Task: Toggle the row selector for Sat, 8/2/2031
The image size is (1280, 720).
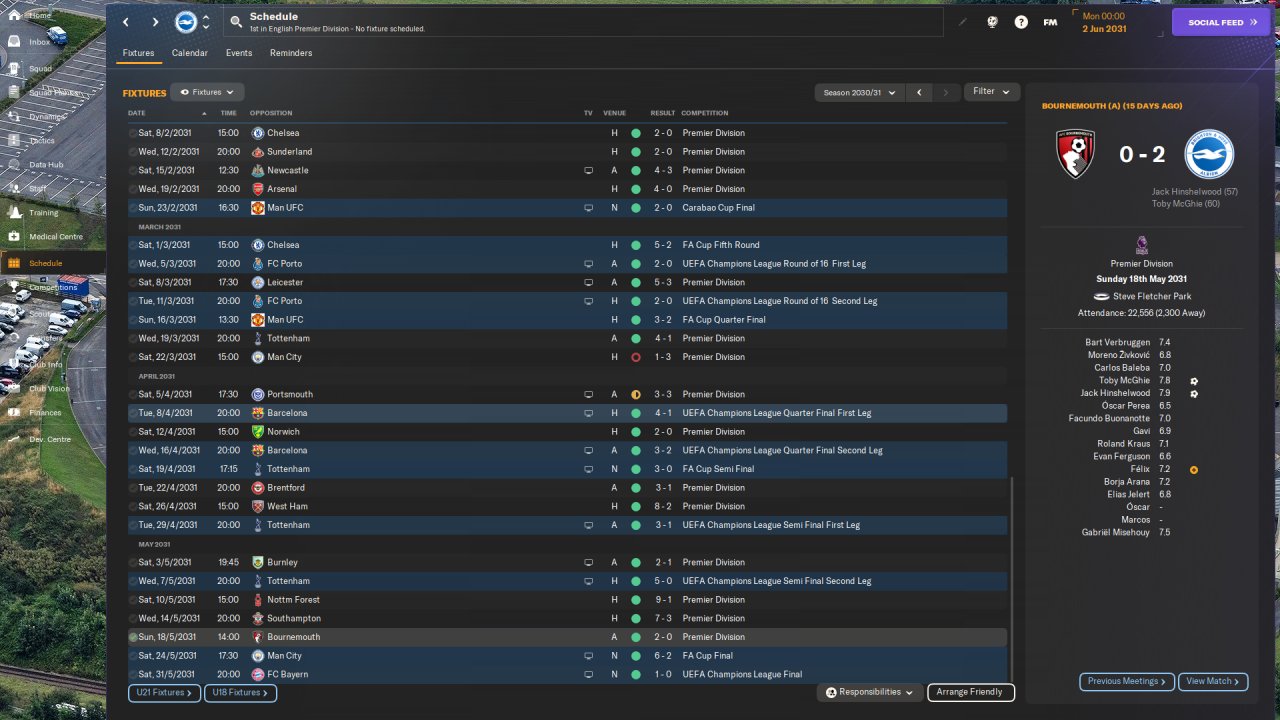Action: pyautogui.click(x=133, y=133)
